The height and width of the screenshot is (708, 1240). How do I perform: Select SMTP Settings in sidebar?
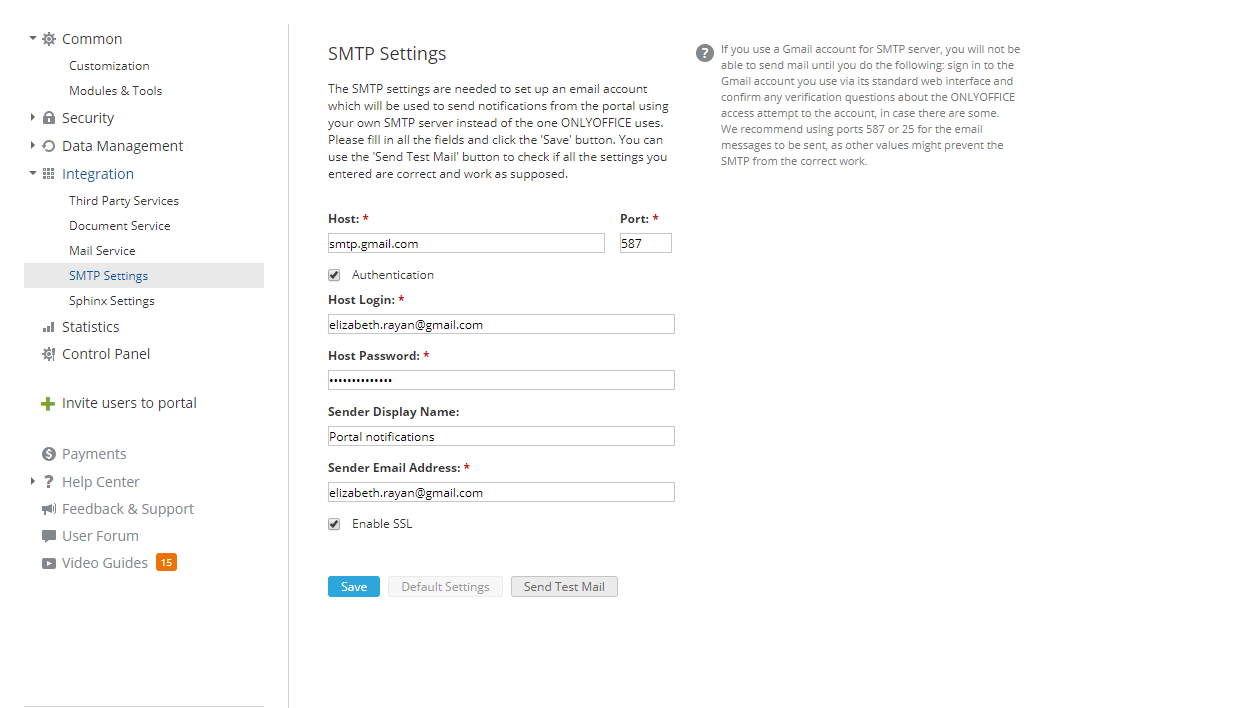click(x=144, y=276)
